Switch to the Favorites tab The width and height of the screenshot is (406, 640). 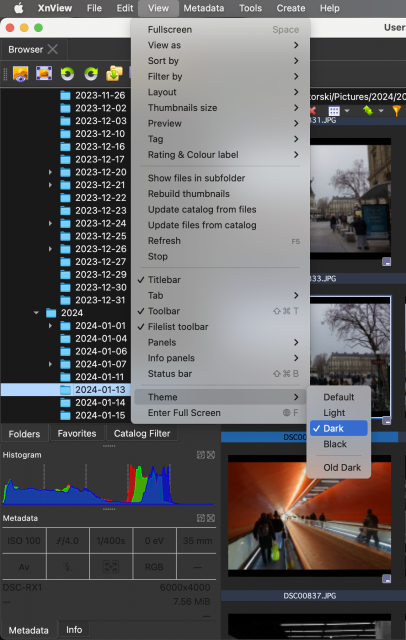77,433
